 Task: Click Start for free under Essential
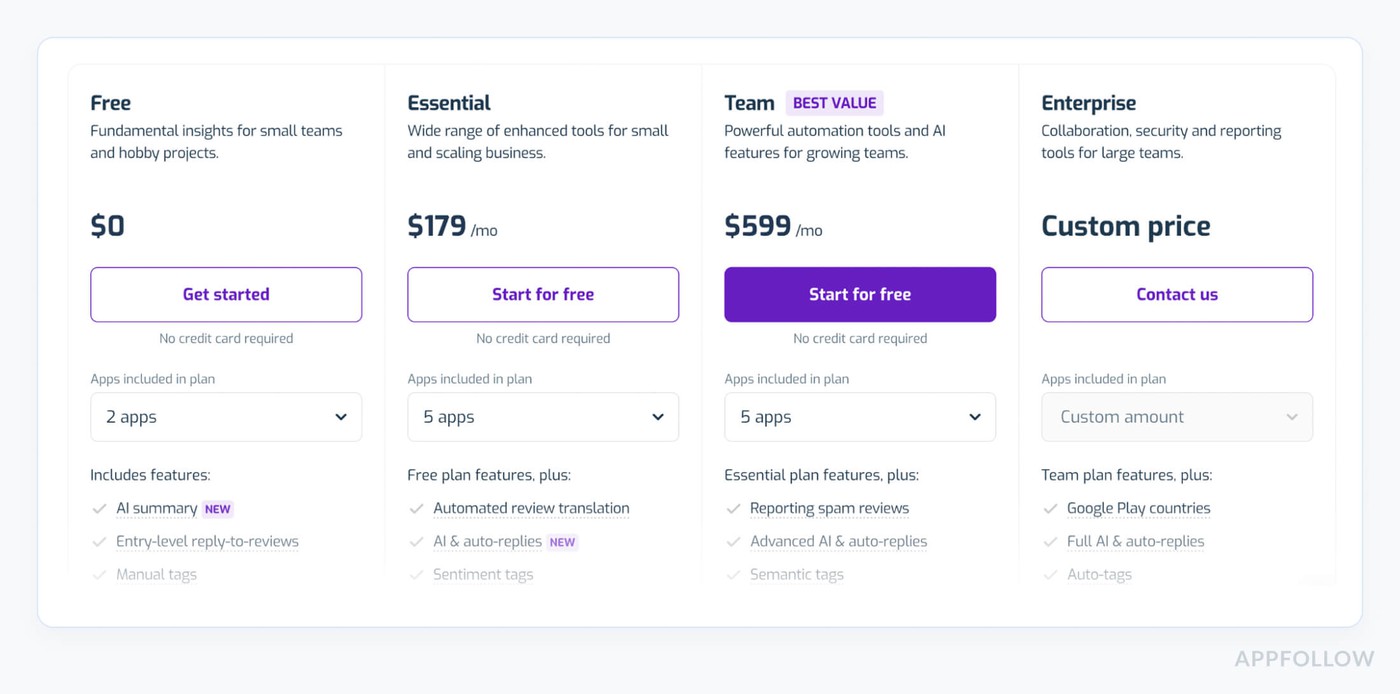543,294
